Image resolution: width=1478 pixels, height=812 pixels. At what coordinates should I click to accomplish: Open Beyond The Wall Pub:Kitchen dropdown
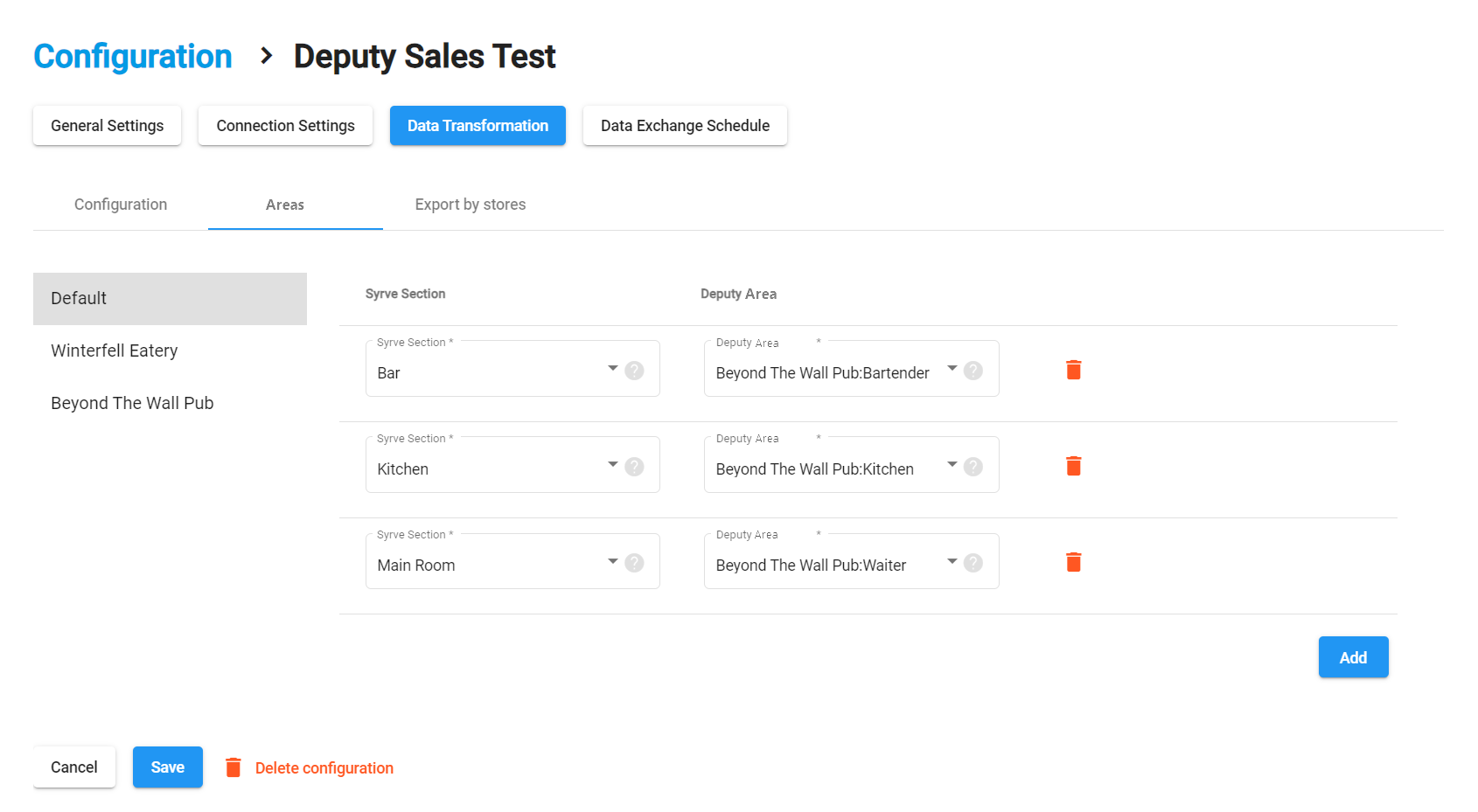coord(952,464)
